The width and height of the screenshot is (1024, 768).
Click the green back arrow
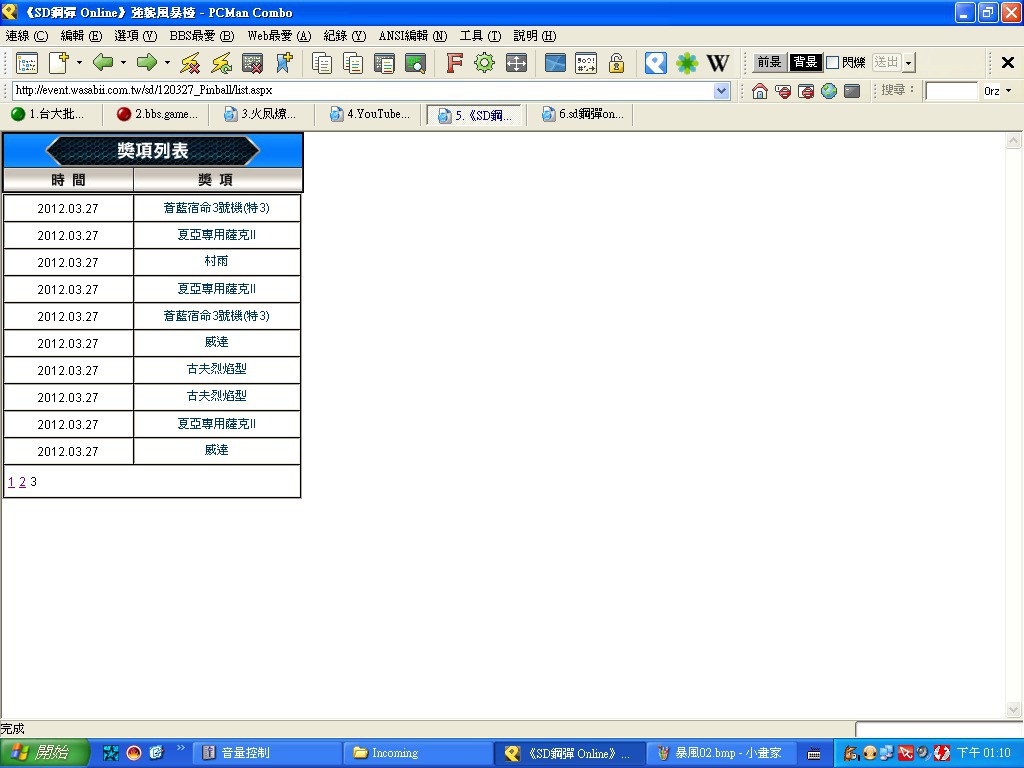pos(103,63)
